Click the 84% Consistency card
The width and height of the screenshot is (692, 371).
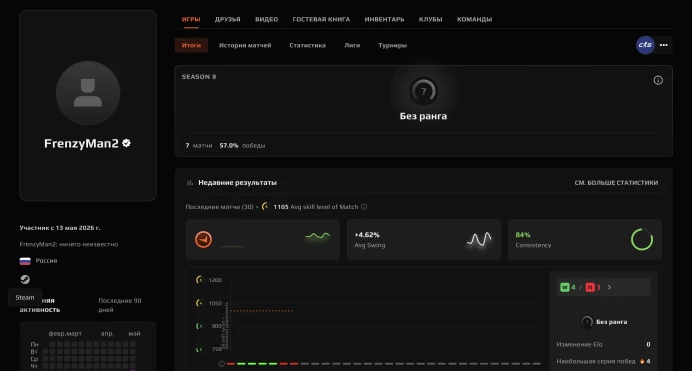coord(584,240)
